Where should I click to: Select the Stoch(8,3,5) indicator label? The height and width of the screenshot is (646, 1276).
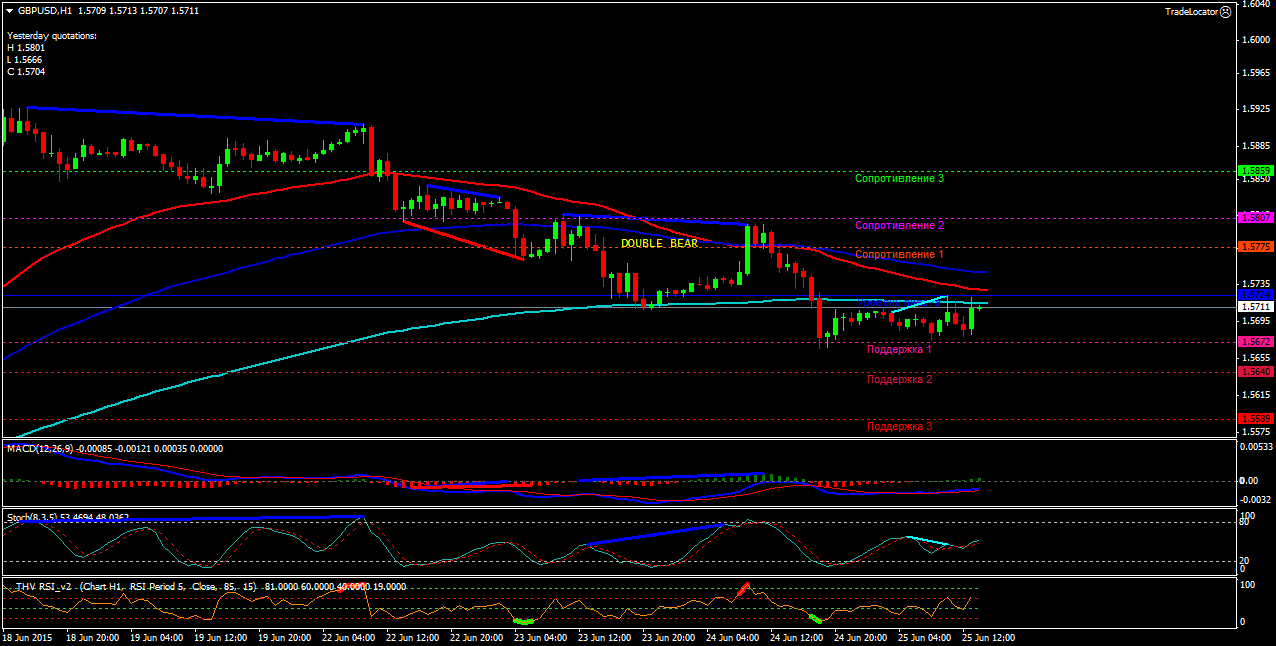click(x=32, y=517)
